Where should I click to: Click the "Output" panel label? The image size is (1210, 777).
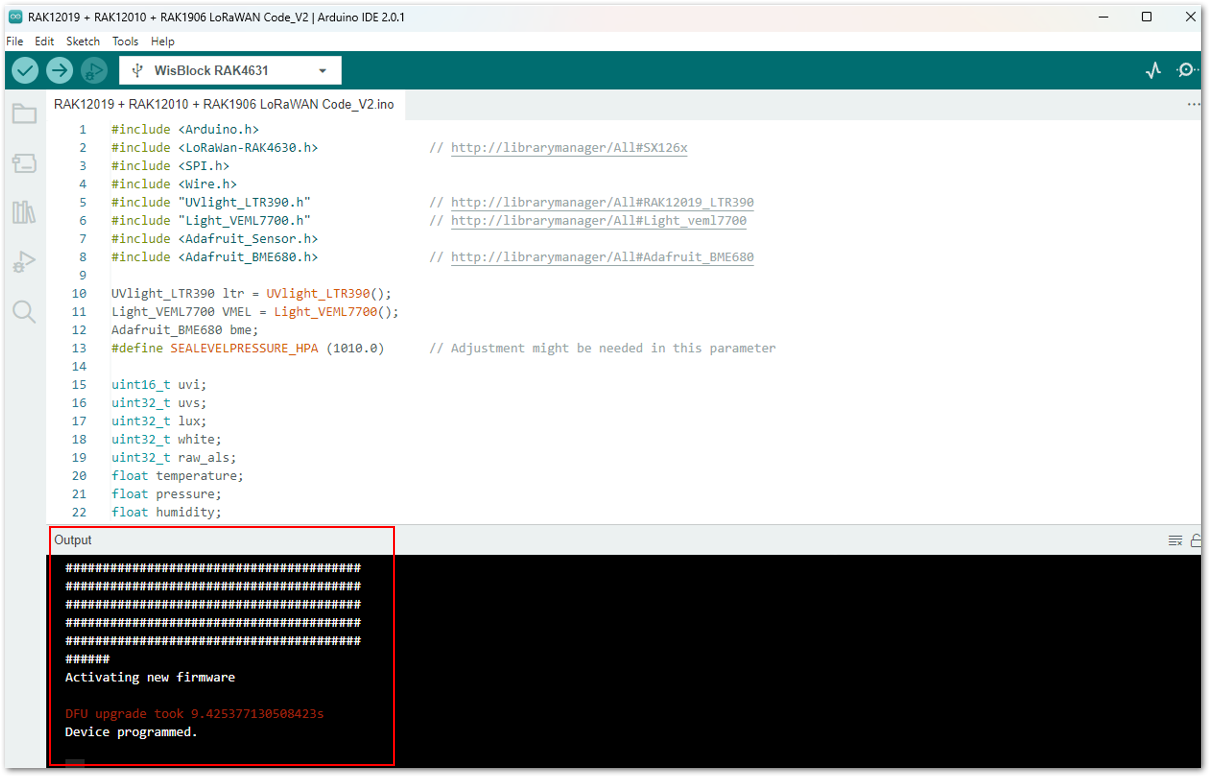click(x=73, y=540)
